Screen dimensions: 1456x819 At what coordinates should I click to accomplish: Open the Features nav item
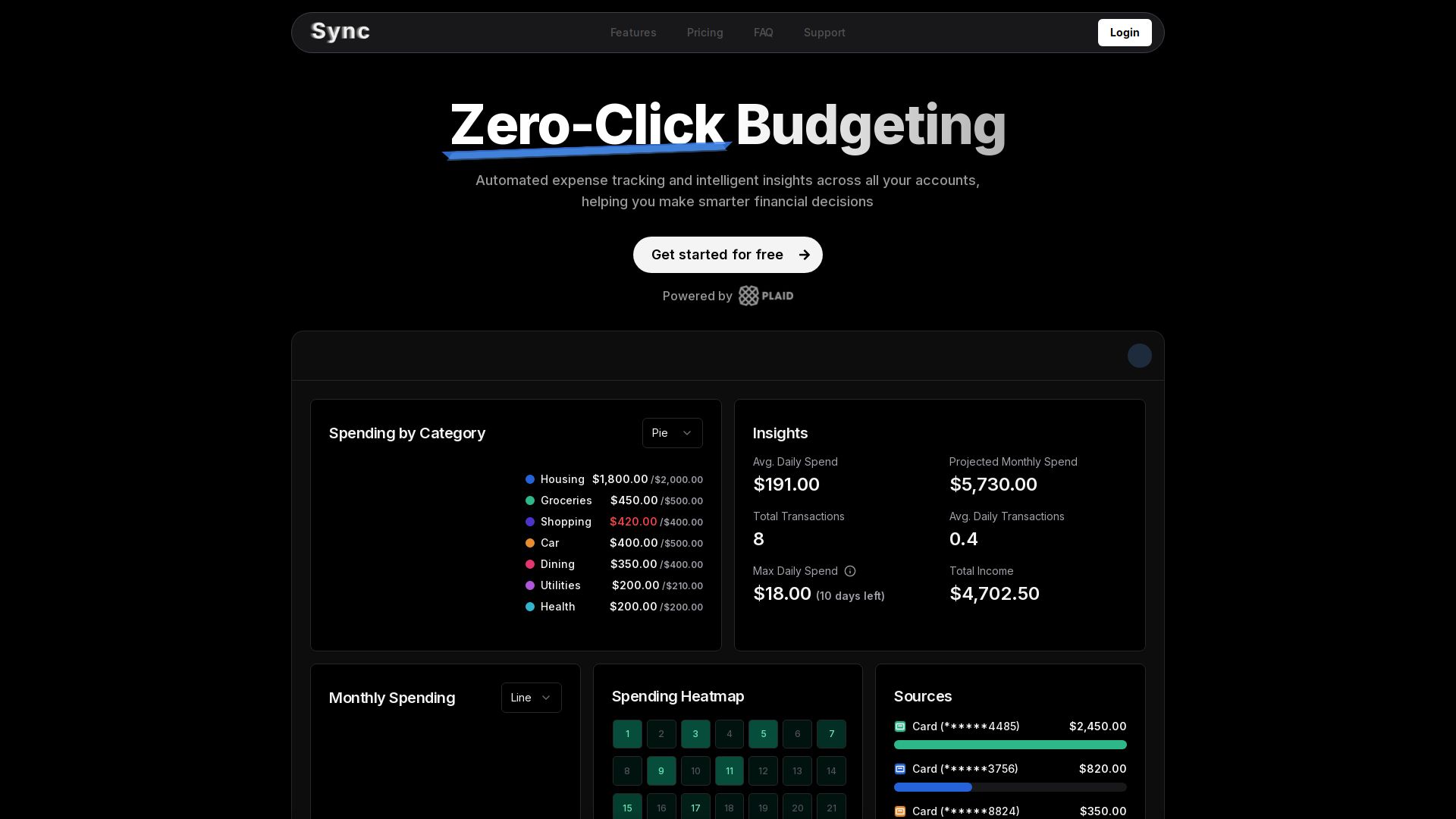click(633, 33)
